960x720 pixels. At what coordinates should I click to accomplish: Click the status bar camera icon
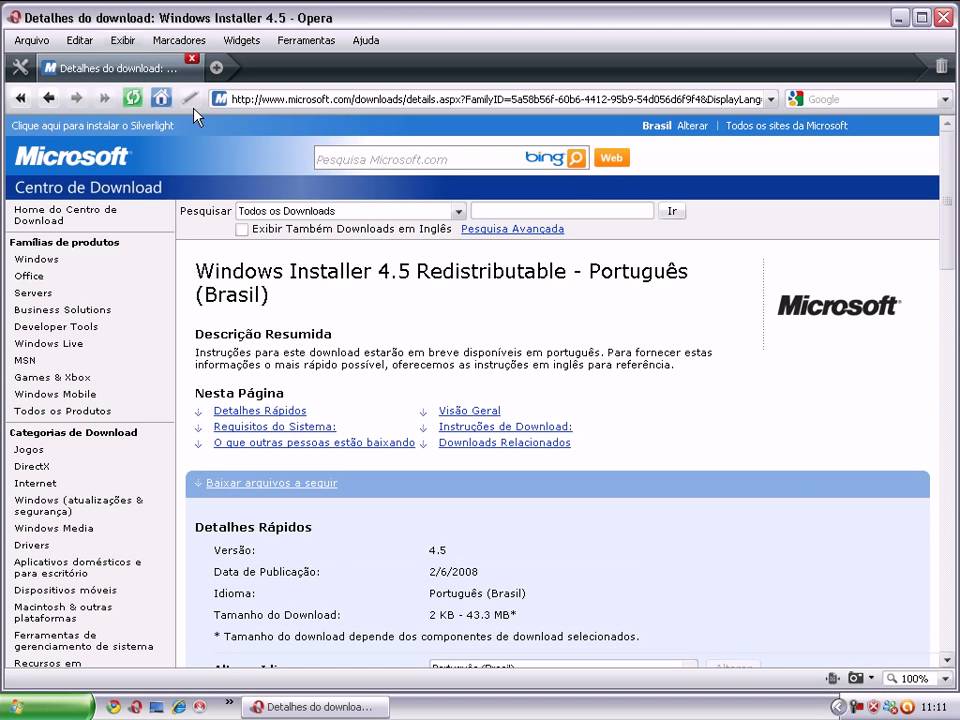pos(855,678)
